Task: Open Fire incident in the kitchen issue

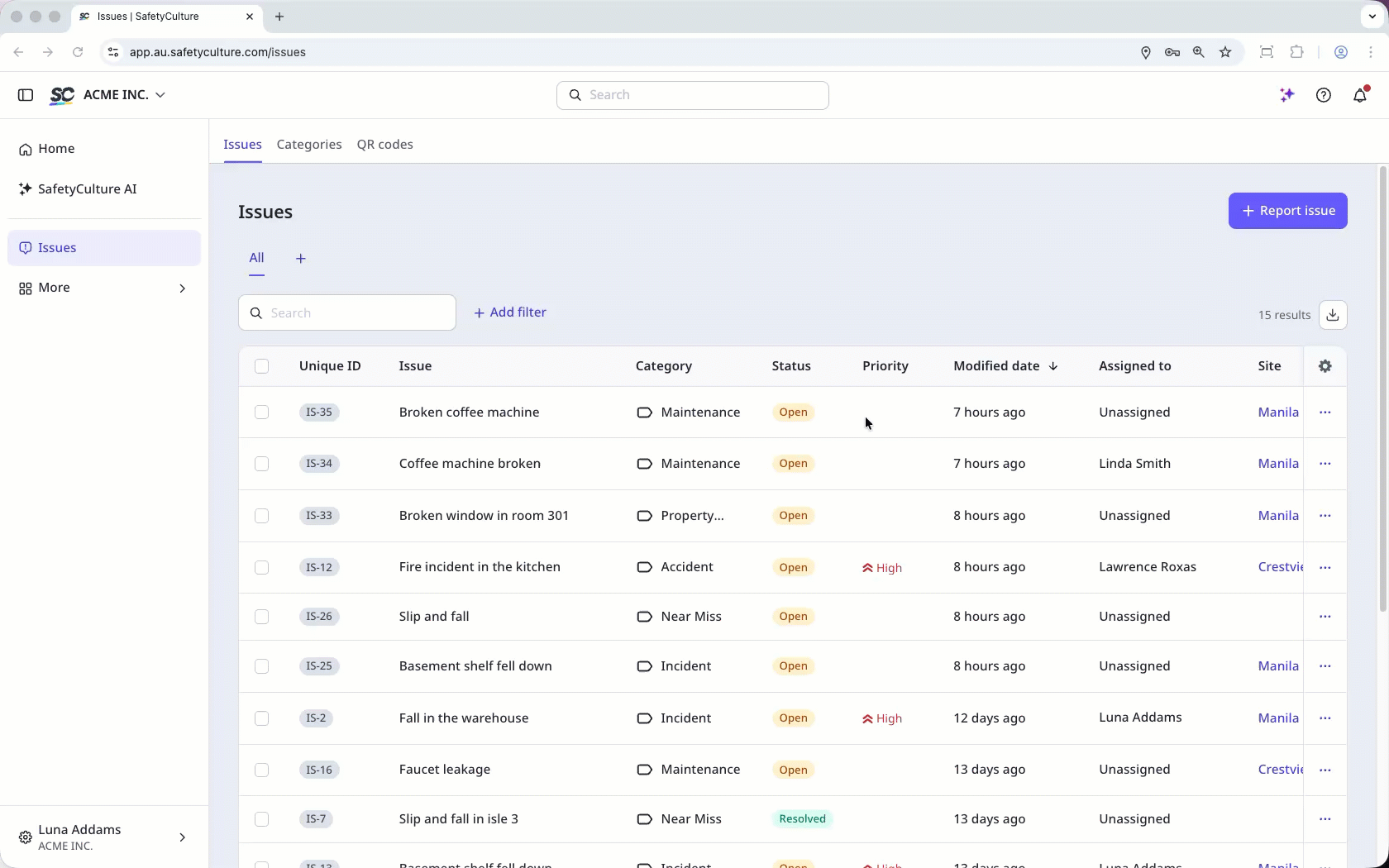Action: click(480, 567)
